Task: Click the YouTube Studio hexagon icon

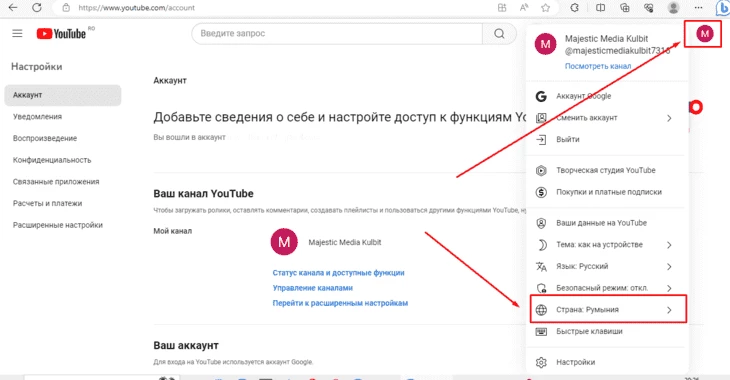Action: click(541, 170)
